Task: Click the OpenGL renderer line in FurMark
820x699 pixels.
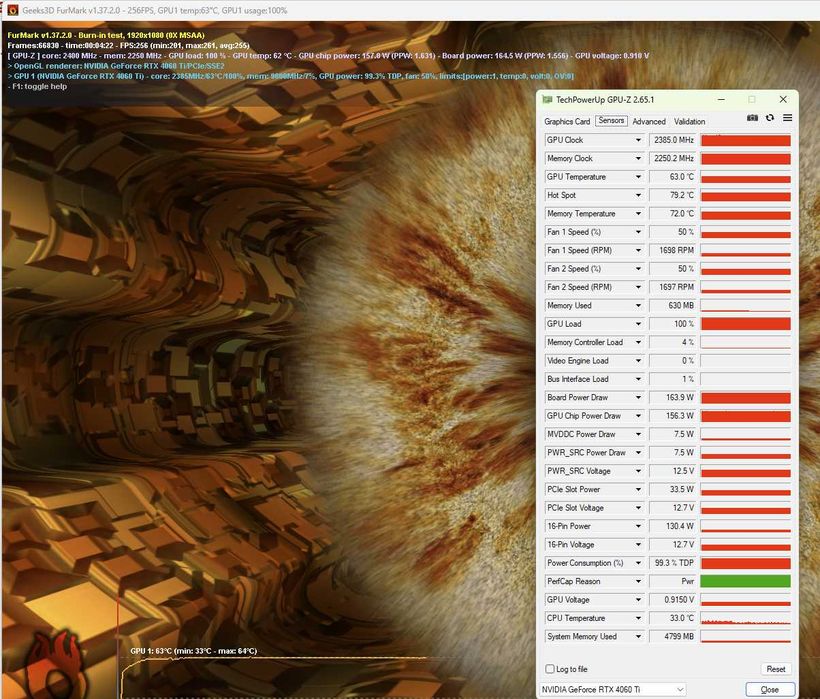Action: coord(116,66)
